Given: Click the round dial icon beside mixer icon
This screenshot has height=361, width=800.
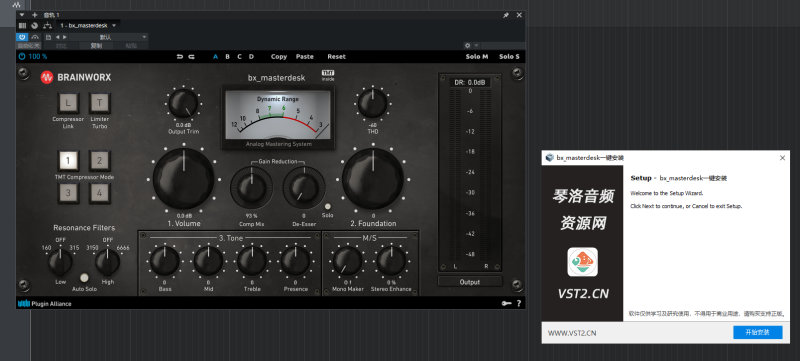Looking at the screenshot, I should click(35, 25).
